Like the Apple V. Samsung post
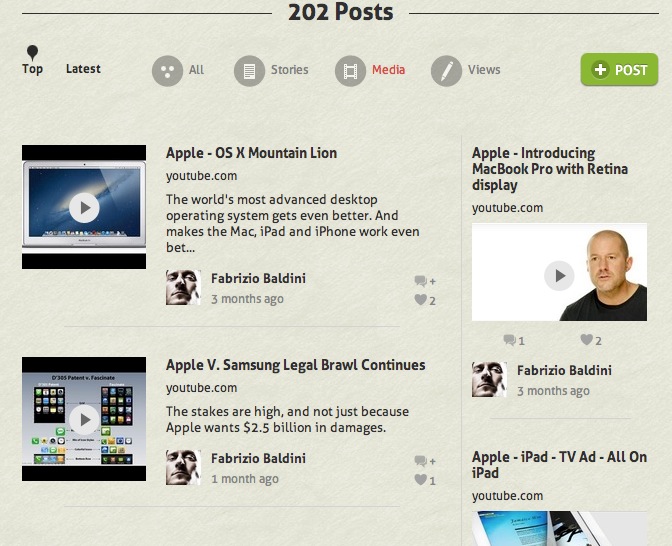The width and height of the screenshot is (672, 546). tap(421, 480)
